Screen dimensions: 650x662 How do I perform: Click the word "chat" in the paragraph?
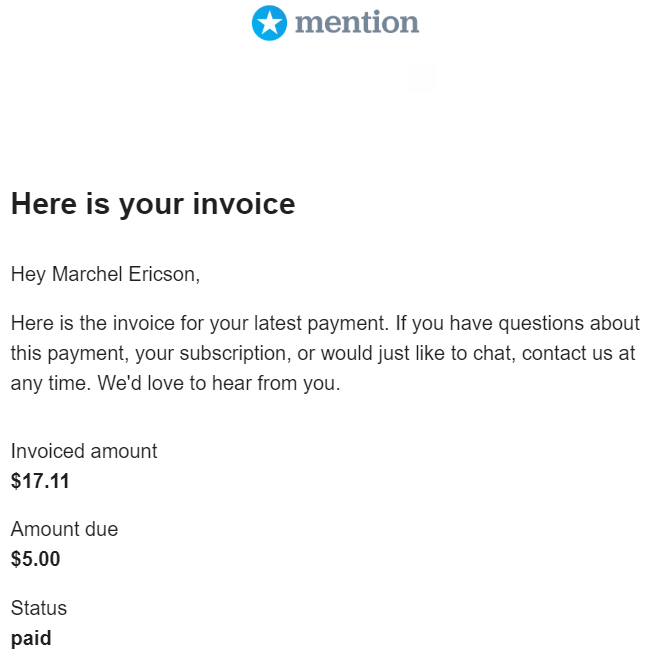point(492,354)
